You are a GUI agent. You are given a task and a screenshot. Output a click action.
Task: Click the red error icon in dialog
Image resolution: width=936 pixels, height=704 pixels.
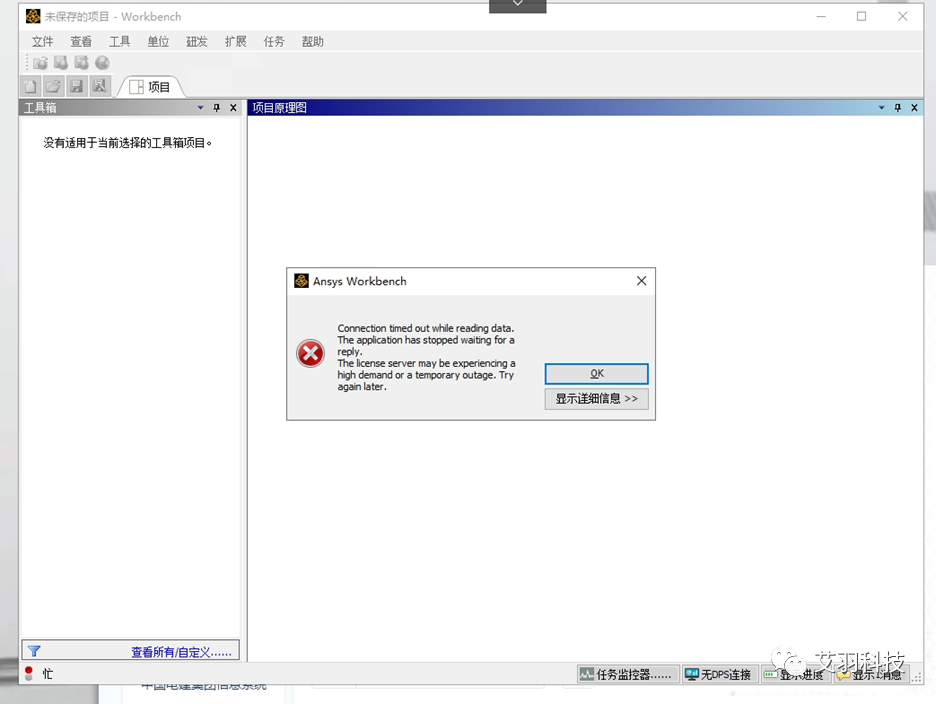[310, 353]
